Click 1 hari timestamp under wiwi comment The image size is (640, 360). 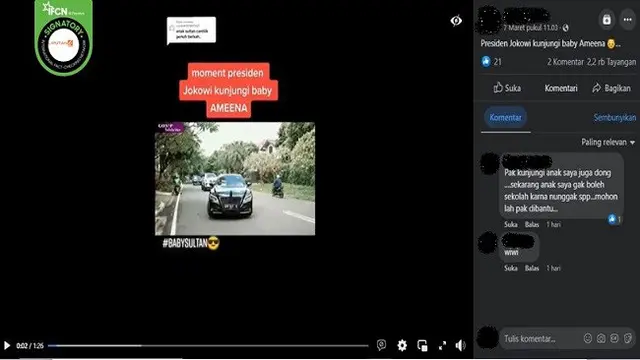tap(553, 268)
